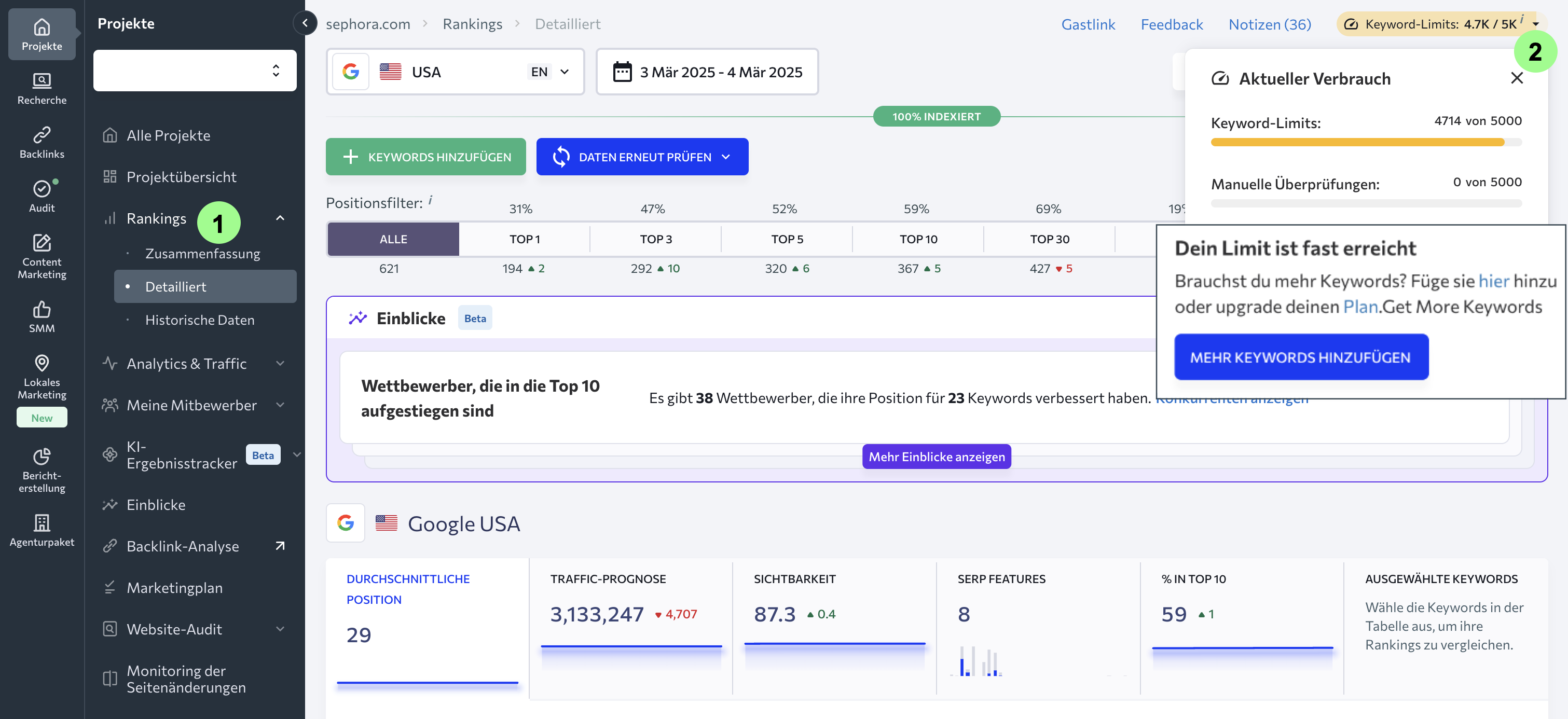This screenshot has height=719, width=1568.
Task: Click the info icon next to Positionsfilter
Action: tap(430, 200)
